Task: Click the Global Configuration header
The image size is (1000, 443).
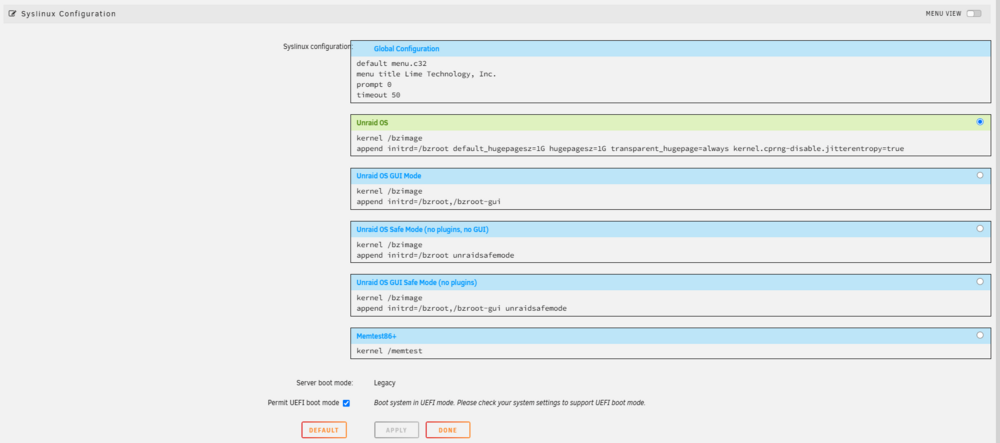Action: click(x=671, y=48)
